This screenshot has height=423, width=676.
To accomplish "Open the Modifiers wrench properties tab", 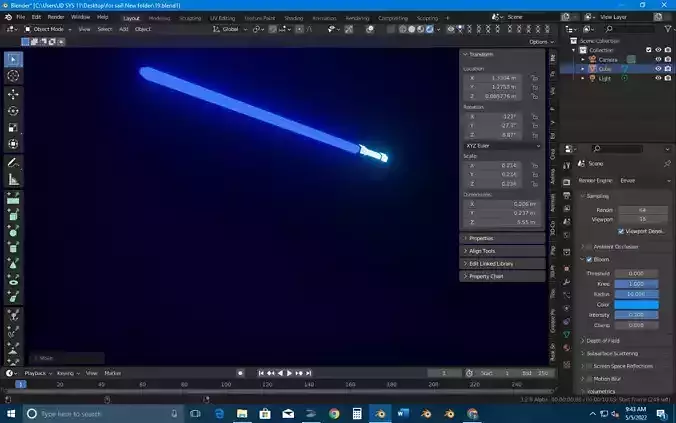I will point(566,282).
